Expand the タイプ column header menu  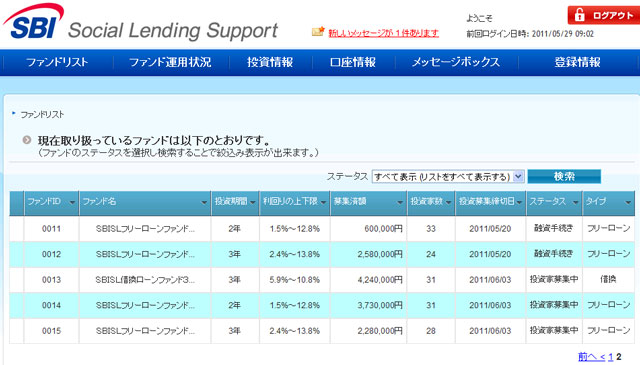(x=628, y=202)
